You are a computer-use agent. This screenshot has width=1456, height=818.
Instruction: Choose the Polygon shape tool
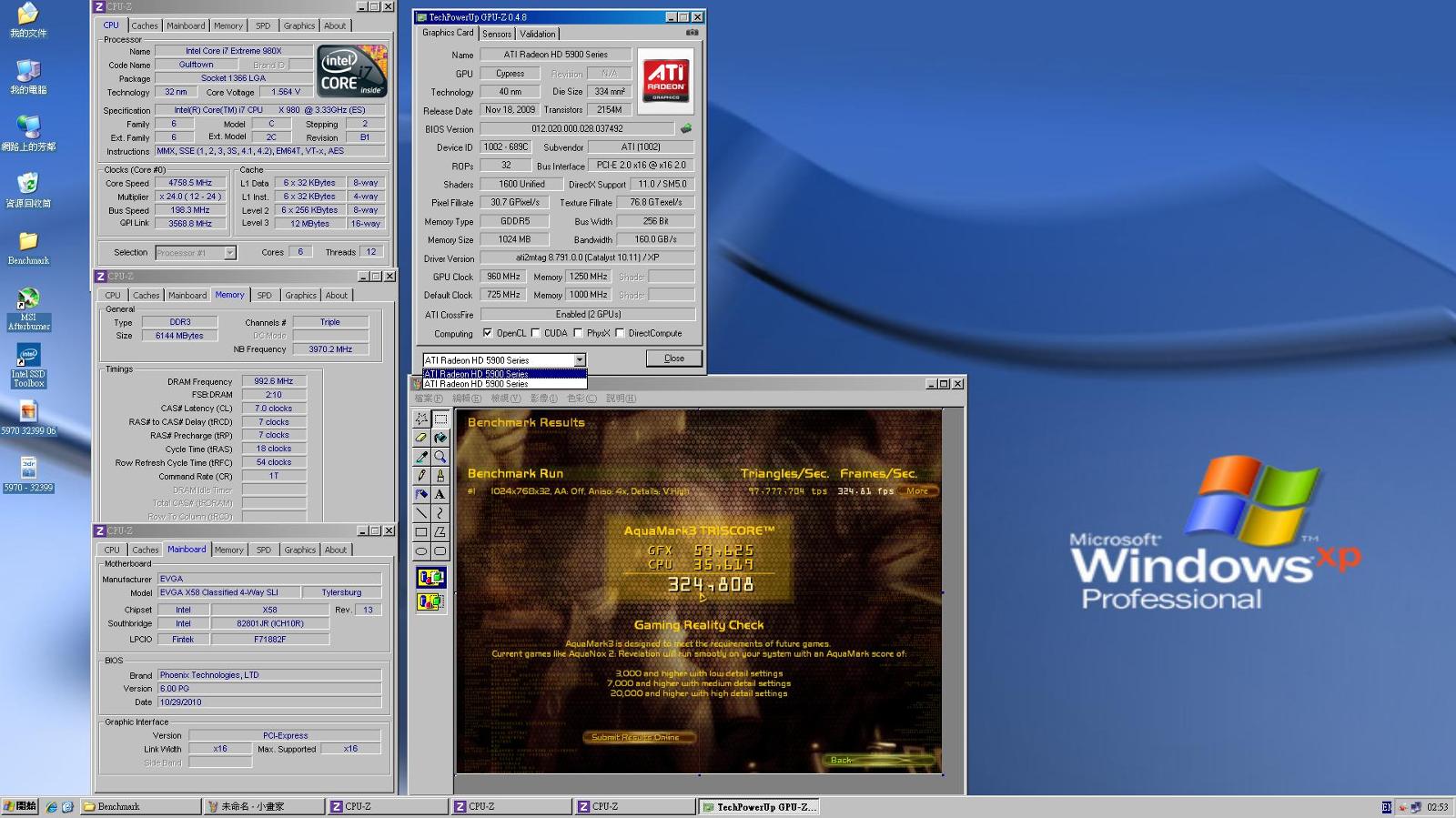[440, 532]
